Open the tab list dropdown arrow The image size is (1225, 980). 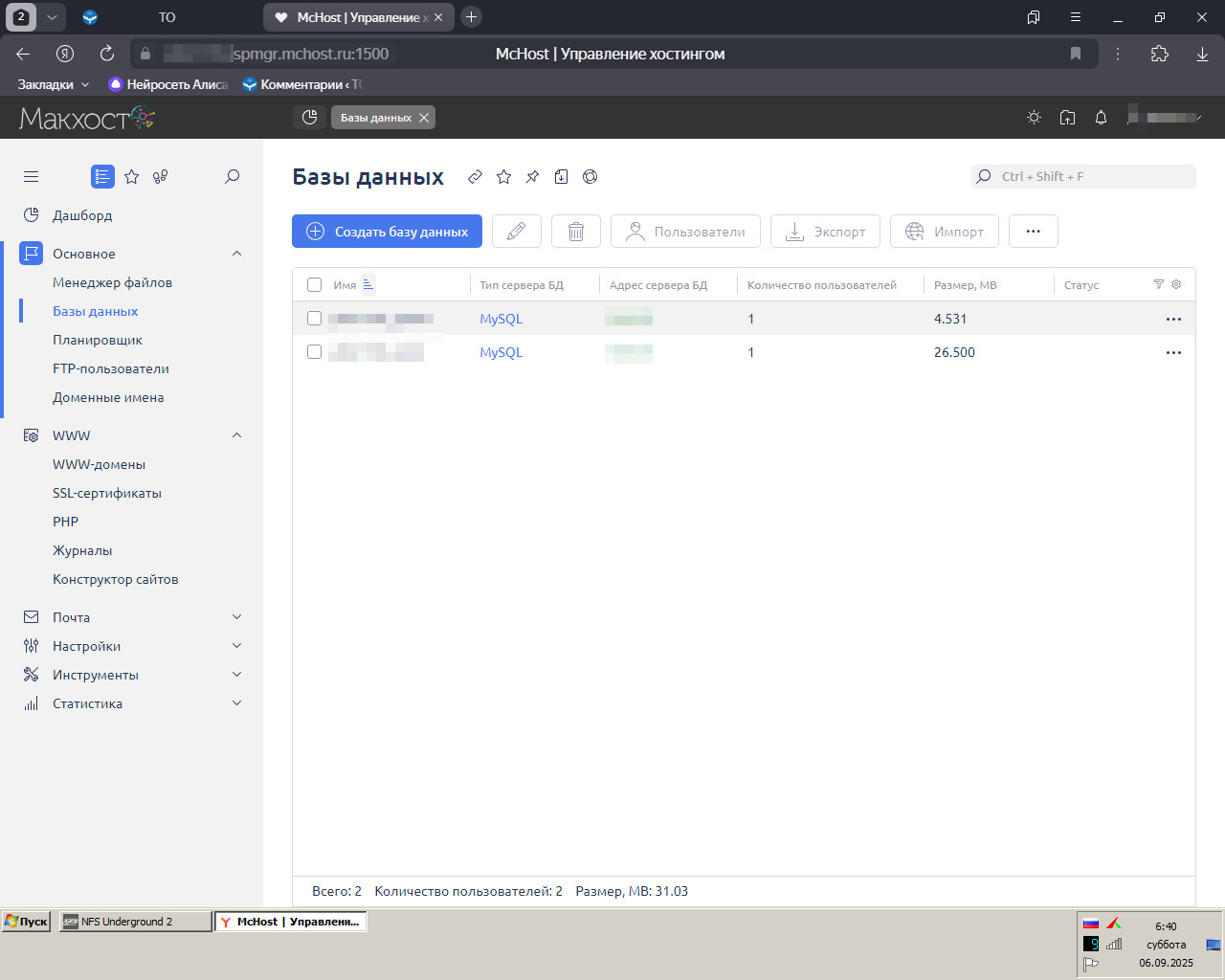point(52,16)
